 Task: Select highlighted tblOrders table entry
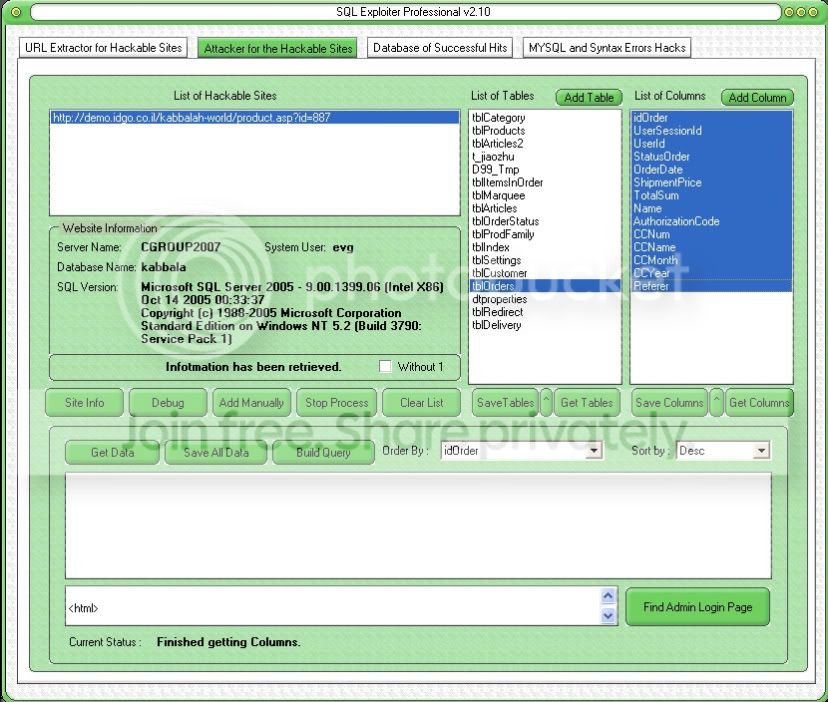coord(545,286)
